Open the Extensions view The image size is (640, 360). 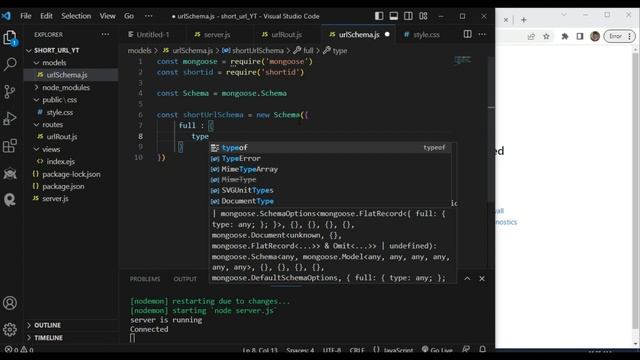point(9,146)
